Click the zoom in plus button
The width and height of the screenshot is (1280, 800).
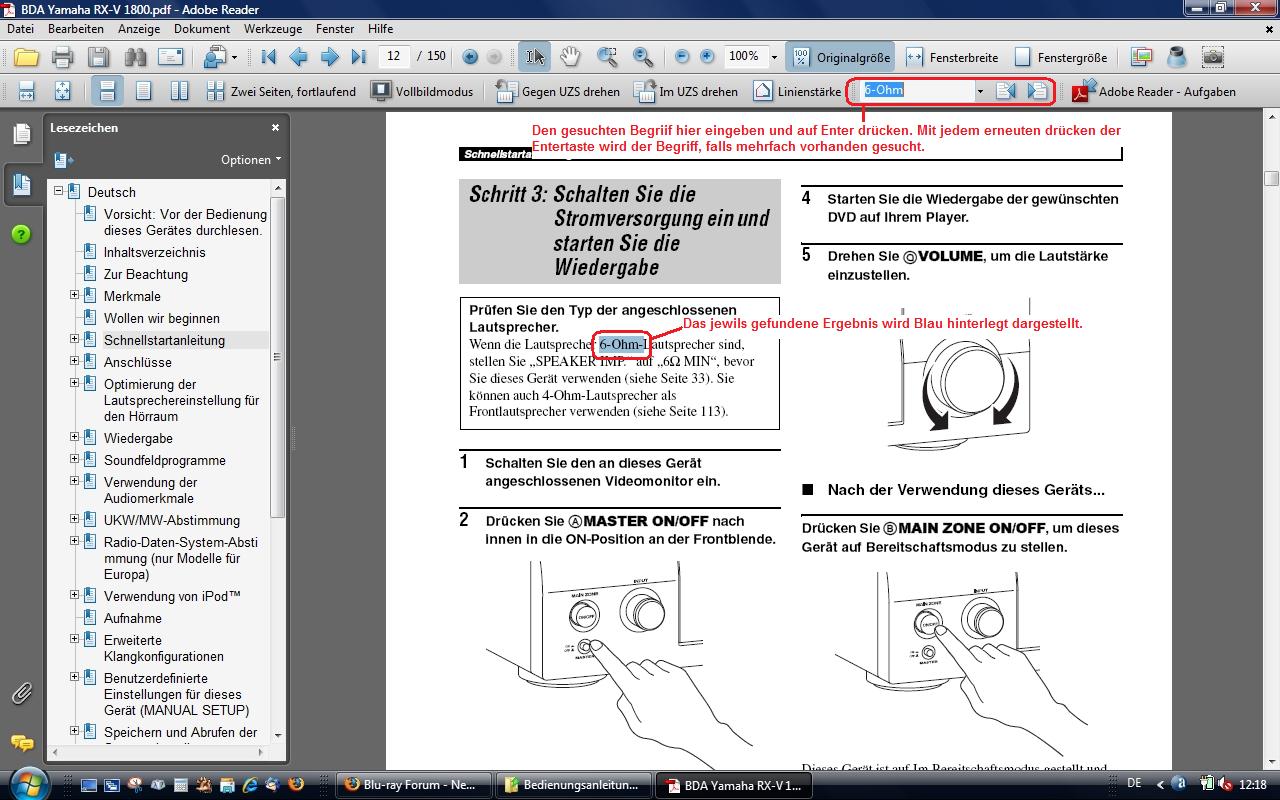(x=707, y=57)
